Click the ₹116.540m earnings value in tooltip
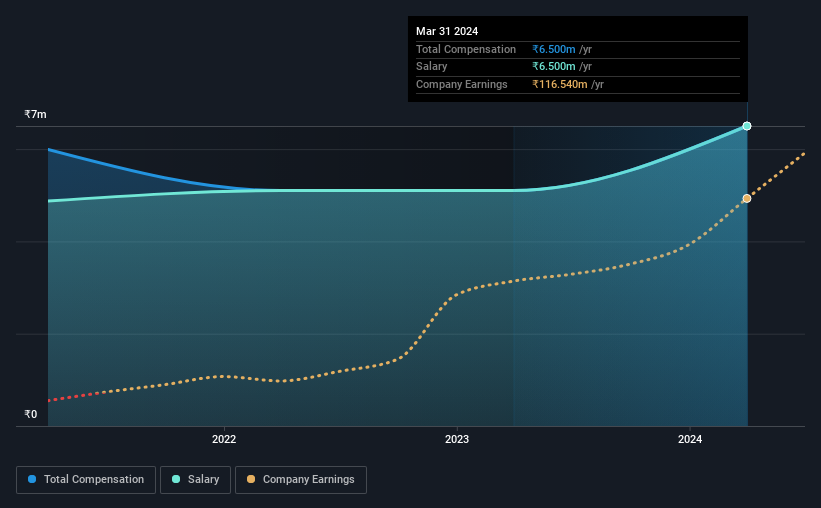The width and height of the screenshot is (821, 508). pos(560,84)
